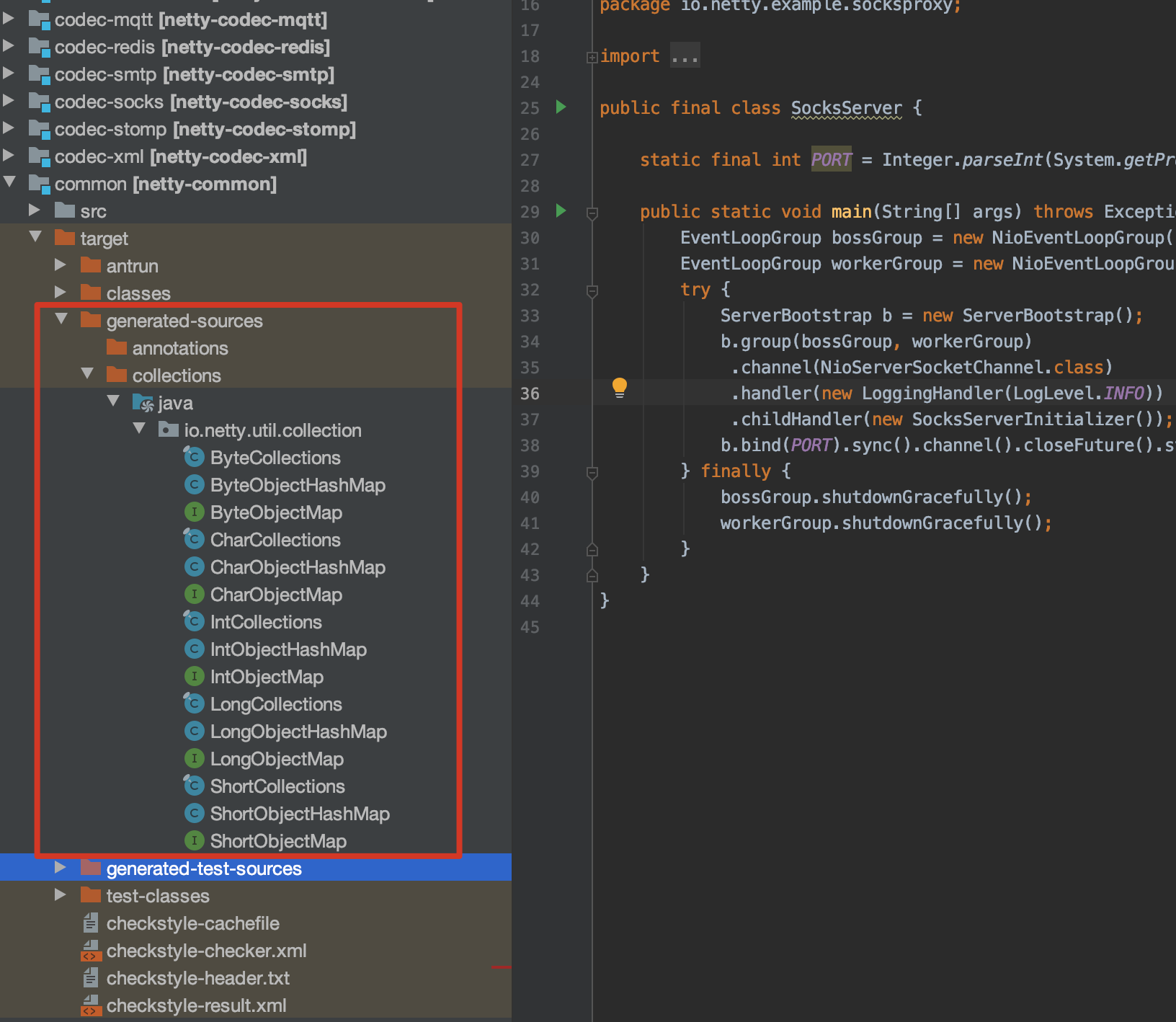Click the PORT constant declaration

(x=831, y=159)
